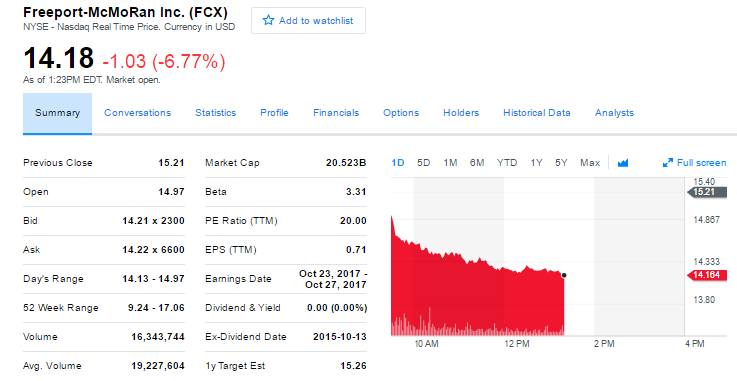737x381 pixels.
Task: Select the 5D chart range
Action: tap(423, 163)
